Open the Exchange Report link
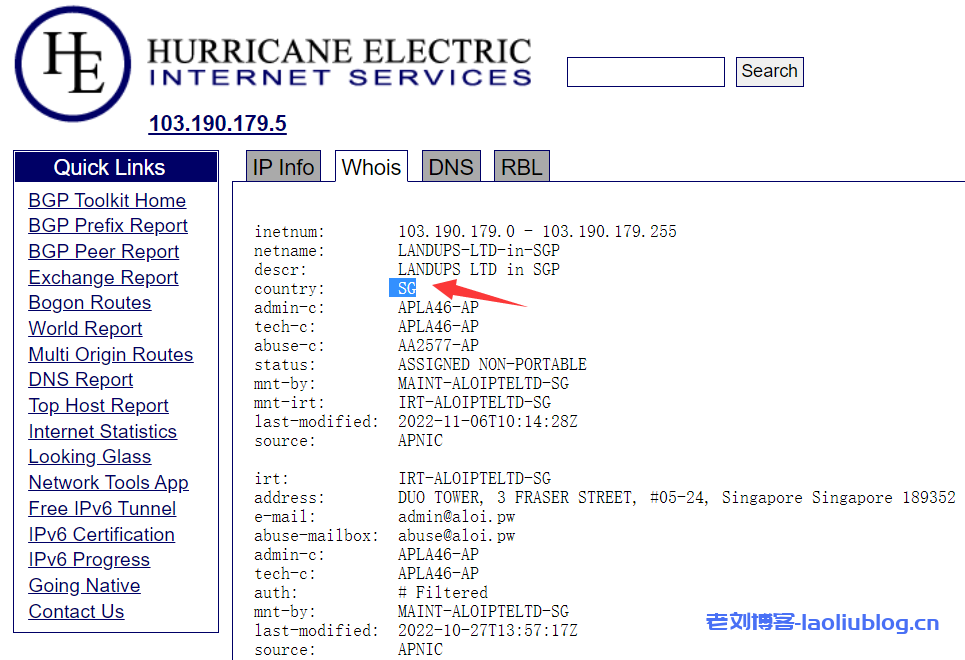 pyautogui.click(x=103, y=278)
